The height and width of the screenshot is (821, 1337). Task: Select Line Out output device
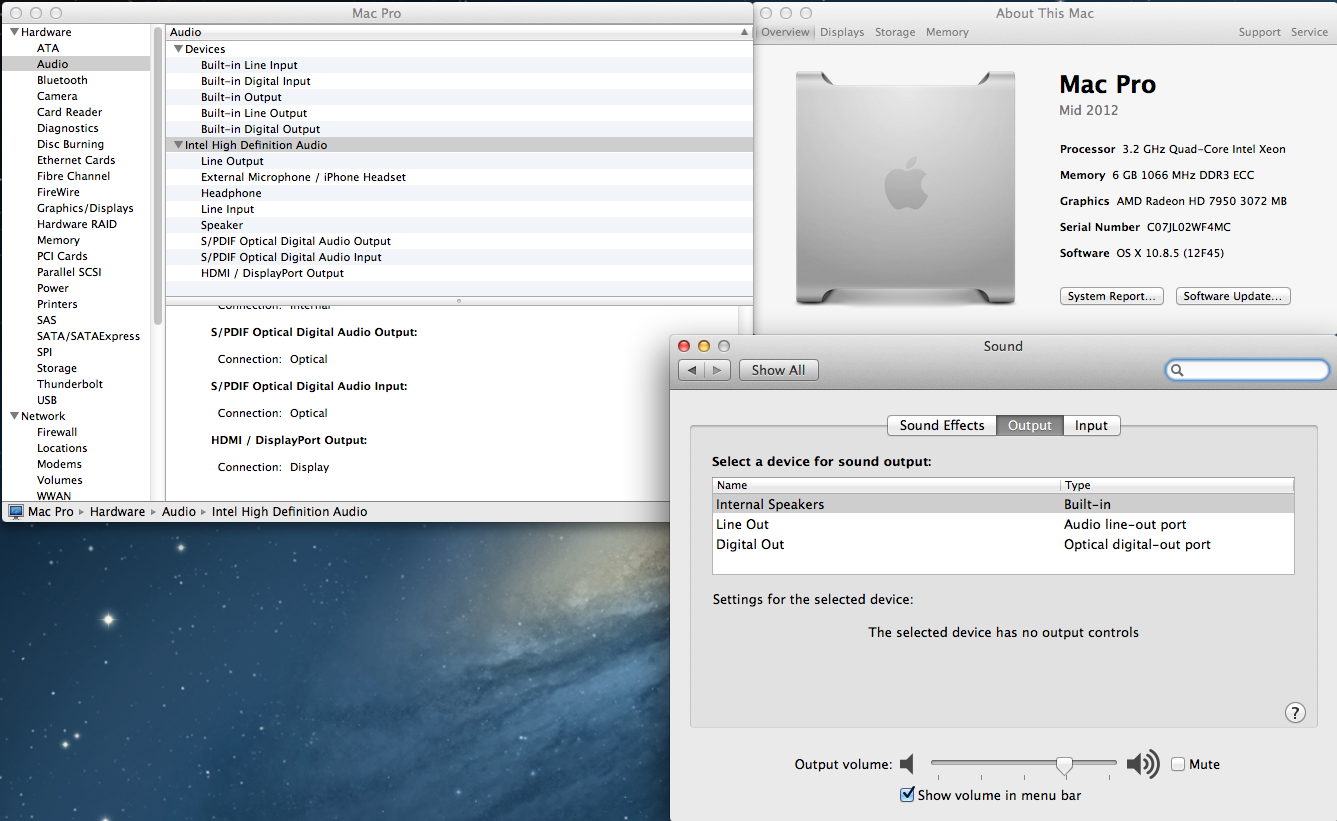tap(1003, 524)
